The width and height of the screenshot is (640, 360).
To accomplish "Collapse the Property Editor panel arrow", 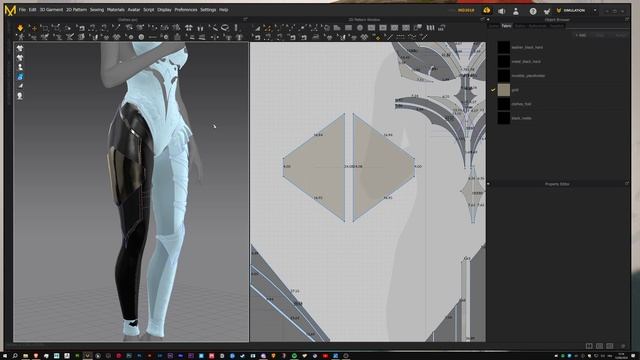I will [488, 184].
